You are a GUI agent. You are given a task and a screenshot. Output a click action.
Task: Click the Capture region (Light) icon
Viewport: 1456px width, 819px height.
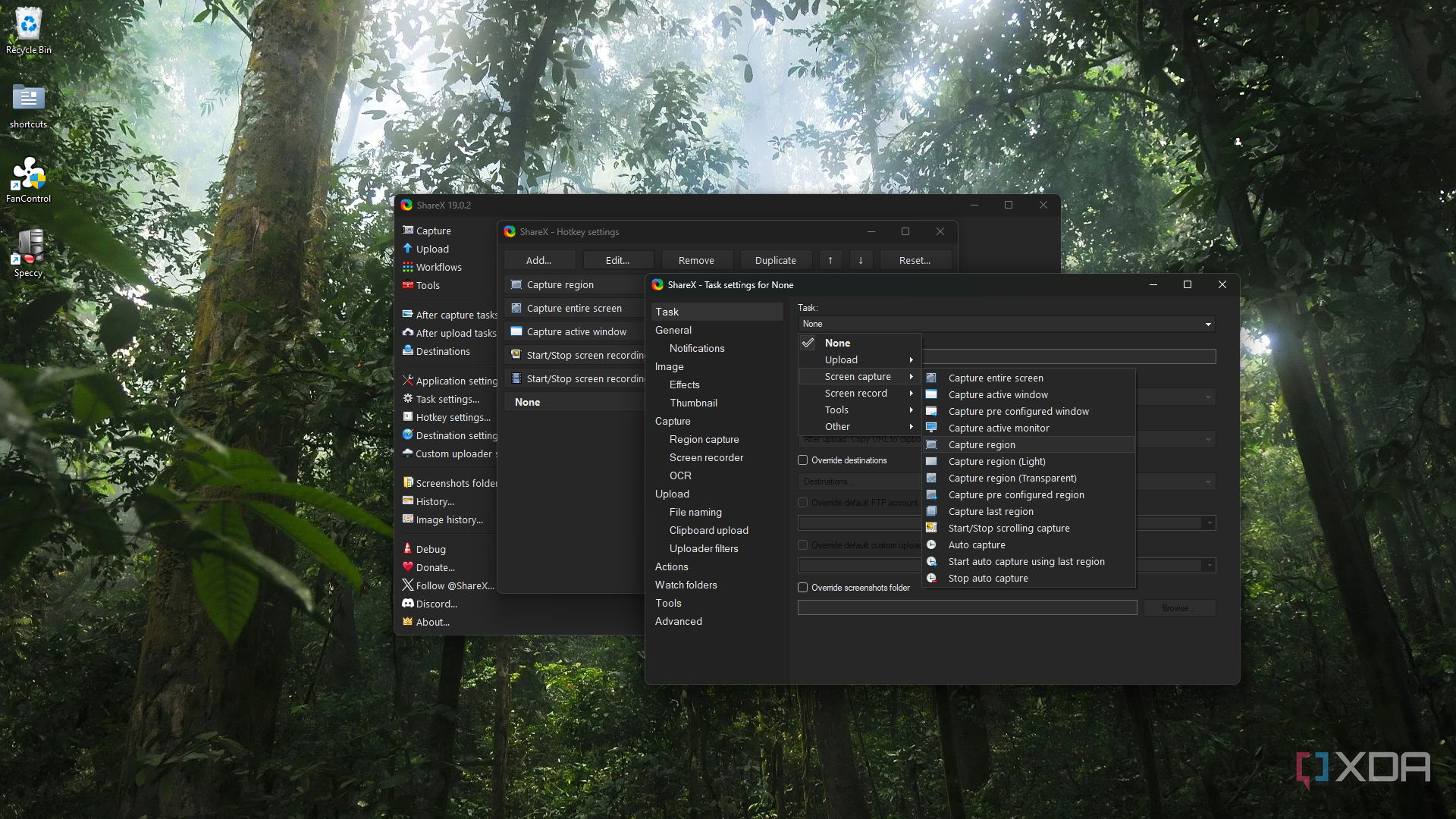pyautogui.click(x=931, y=461)
